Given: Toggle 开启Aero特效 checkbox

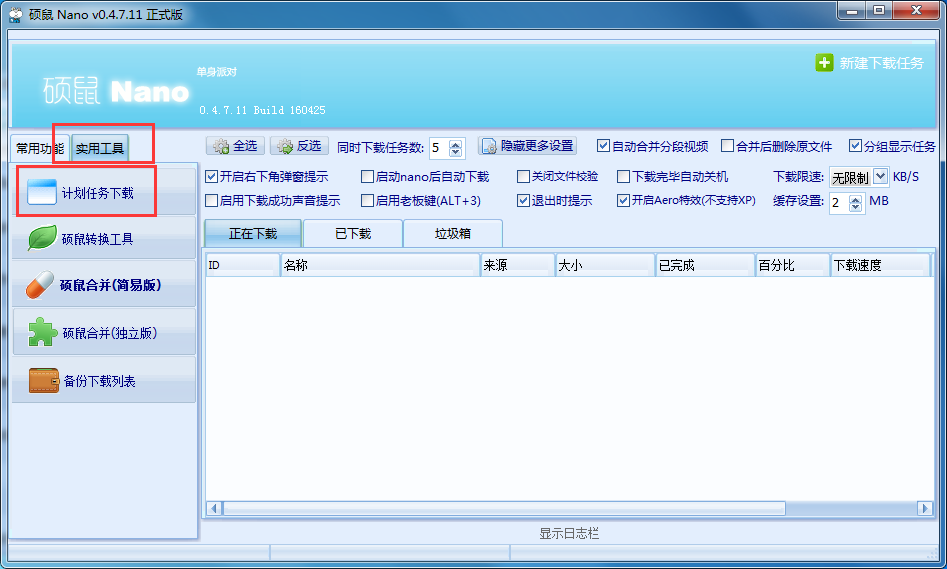Looking at the screenshot, I should coord(623,200).
